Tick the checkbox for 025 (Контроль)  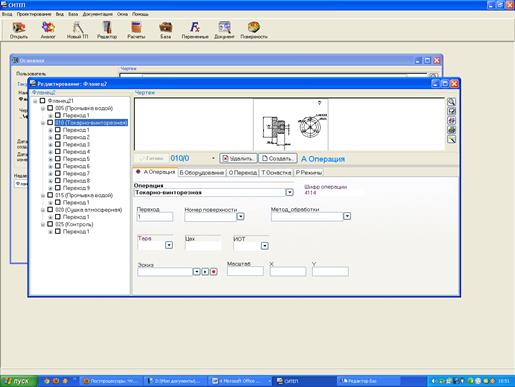tap(50, 224)
